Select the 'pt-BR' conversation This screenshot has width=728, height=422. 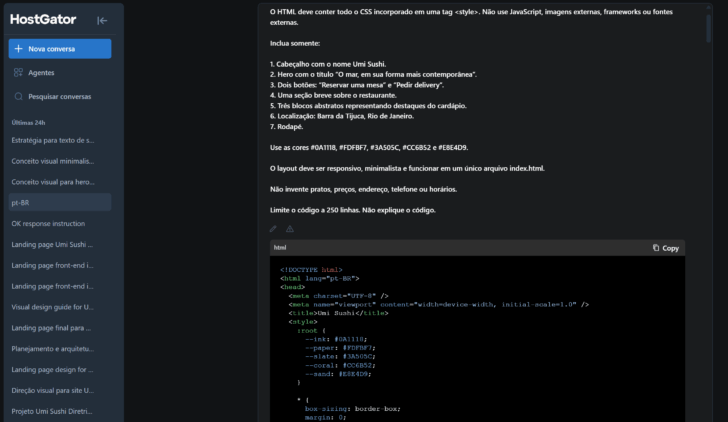pos(60,202)
